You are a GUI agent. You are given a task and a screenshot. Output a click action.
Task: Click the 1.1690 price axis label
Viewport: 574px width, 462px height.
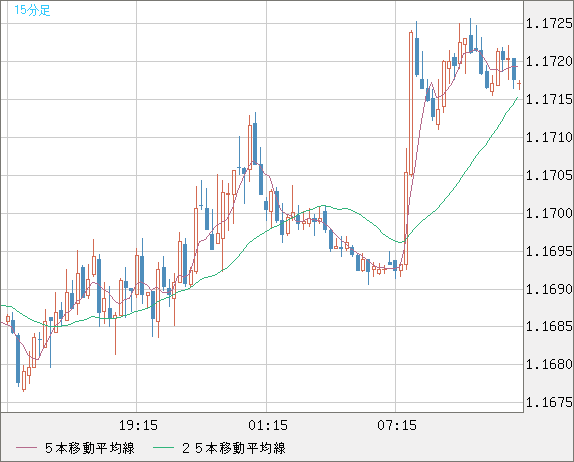click(549, 289)
